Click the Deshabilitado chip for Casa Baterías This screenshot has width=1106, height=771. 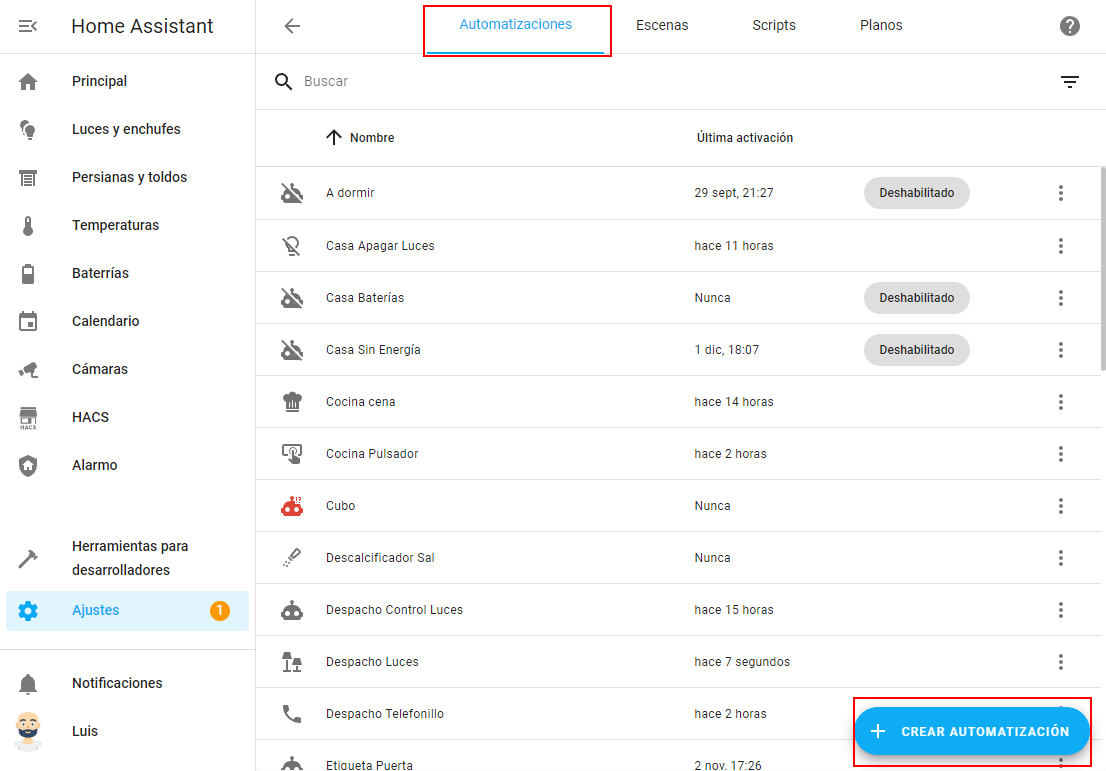(x=916, y=298)
